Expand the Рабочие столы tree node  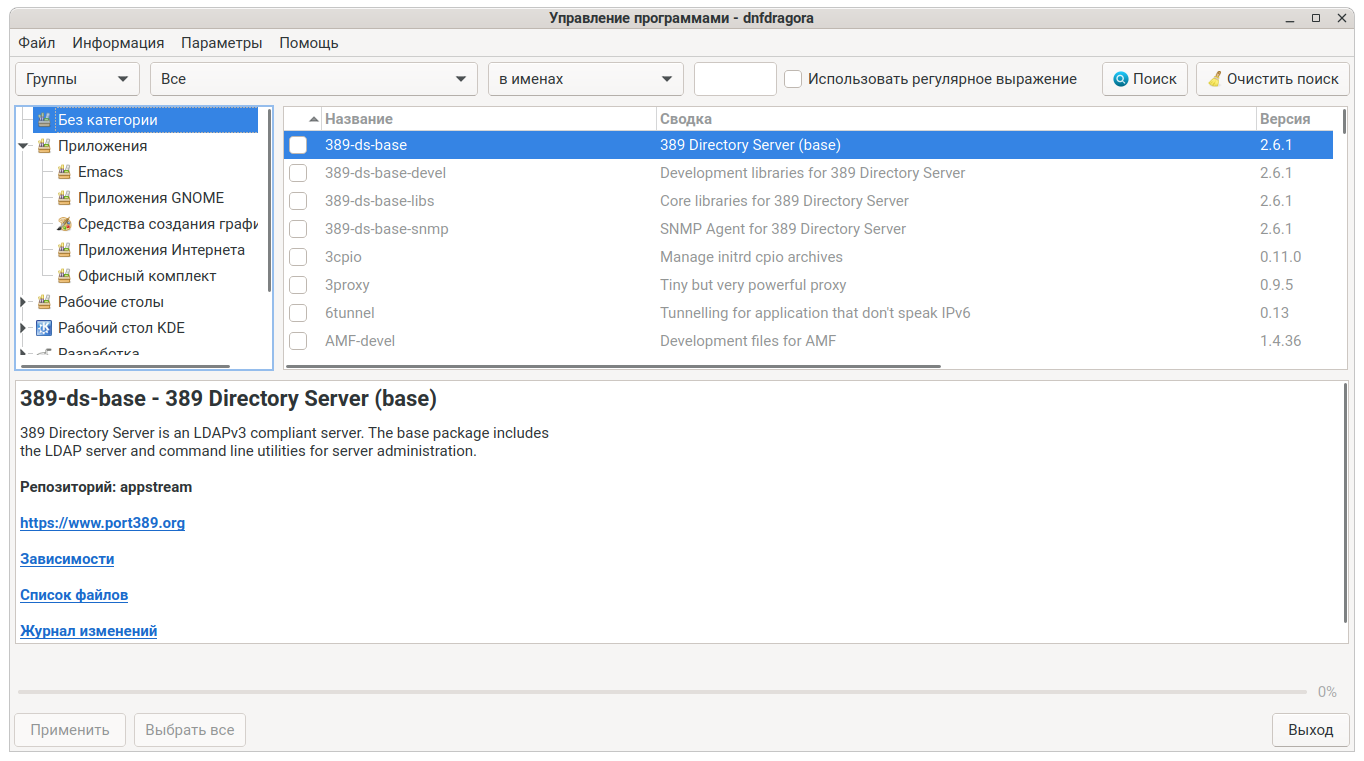pos(23,302)
